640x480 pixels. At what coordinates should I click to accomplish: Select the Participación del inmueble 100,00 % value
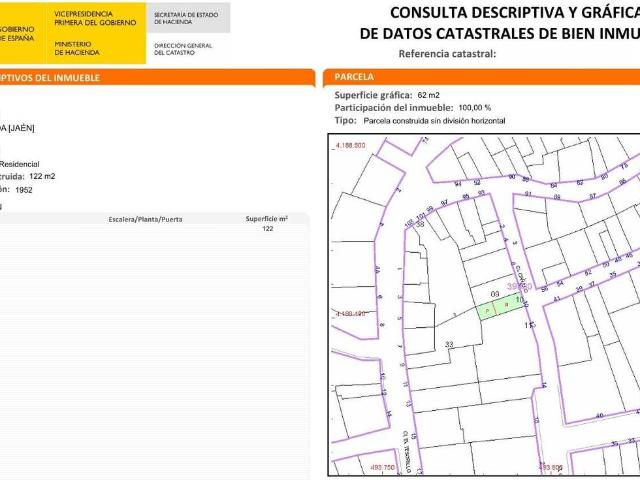(x=474, y=107)
